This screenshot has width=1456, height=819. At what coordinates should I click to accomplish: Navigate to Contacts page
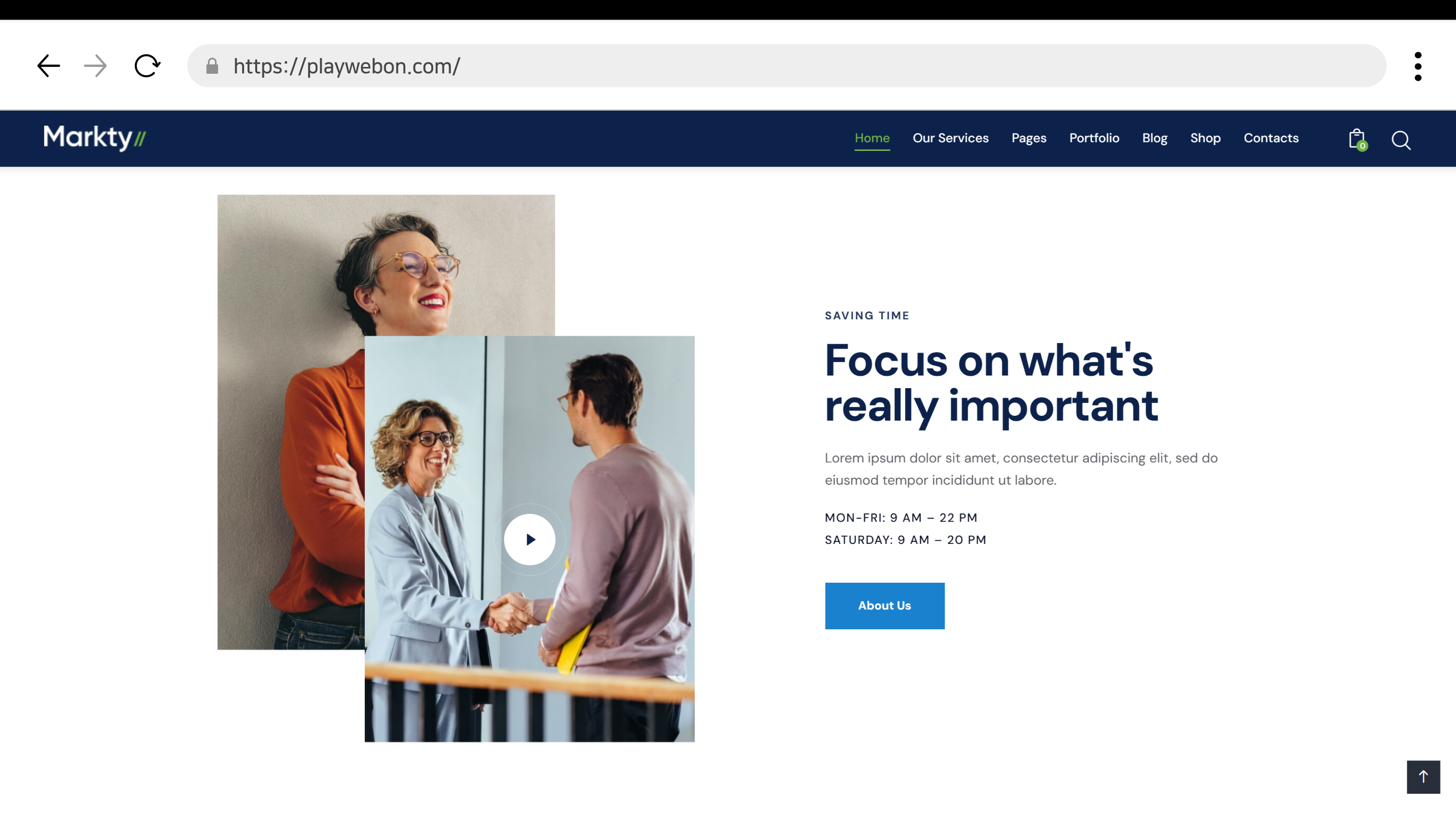[1271, 138]
